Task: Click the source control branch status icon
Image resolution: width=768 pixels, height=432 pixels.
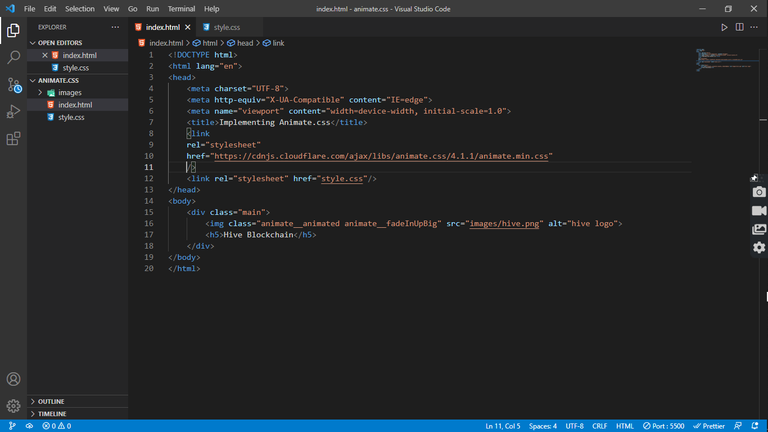Action: (x=12, y=426)
